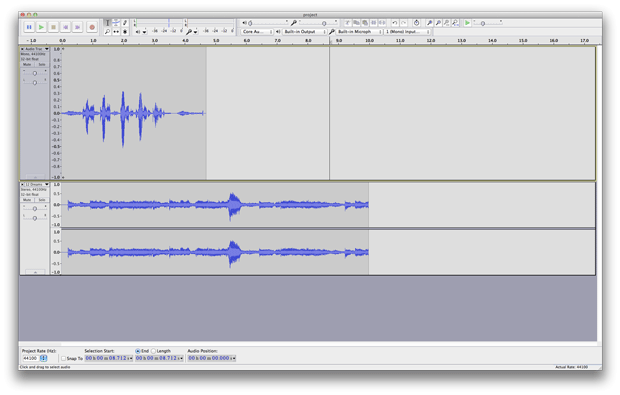Select the Multi-Tool (asterisk) mode
The width and height of the screenshot is (620, 395).
pos(125,32)
